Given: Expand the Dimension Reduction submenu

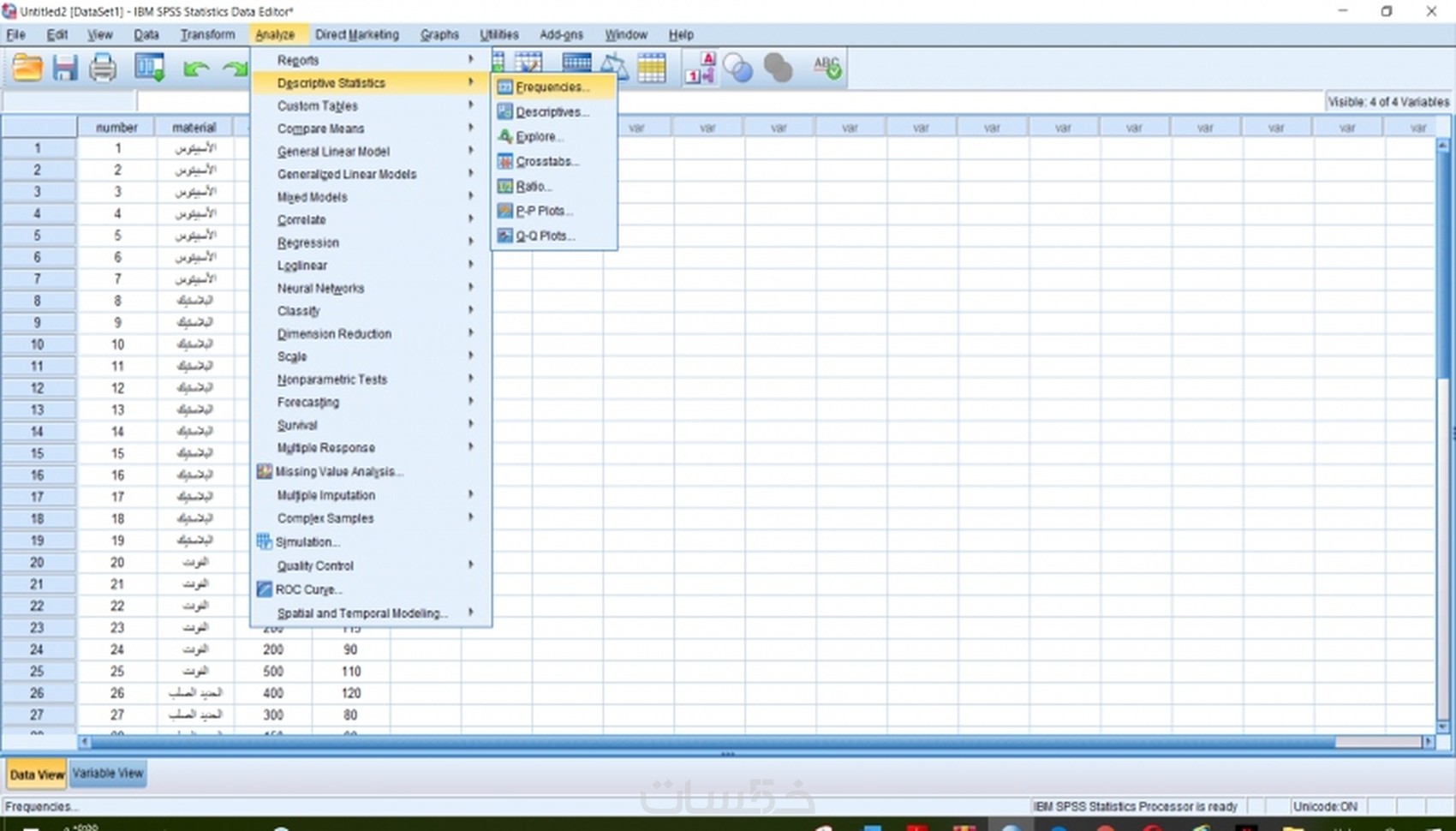Looking at the screenshot, I should pyautogui.click(x=370, y=334).
